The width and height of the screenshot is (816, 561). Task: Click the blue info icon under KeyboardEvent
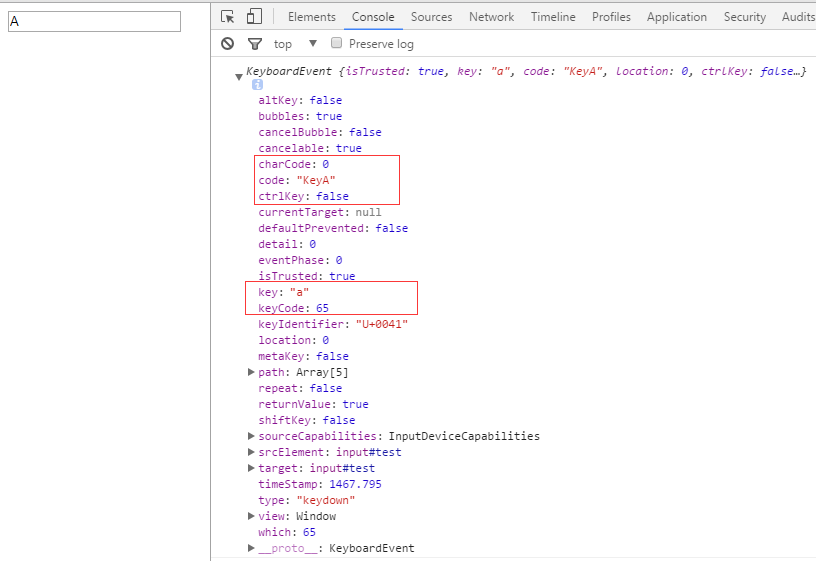(x=257, y=85)
